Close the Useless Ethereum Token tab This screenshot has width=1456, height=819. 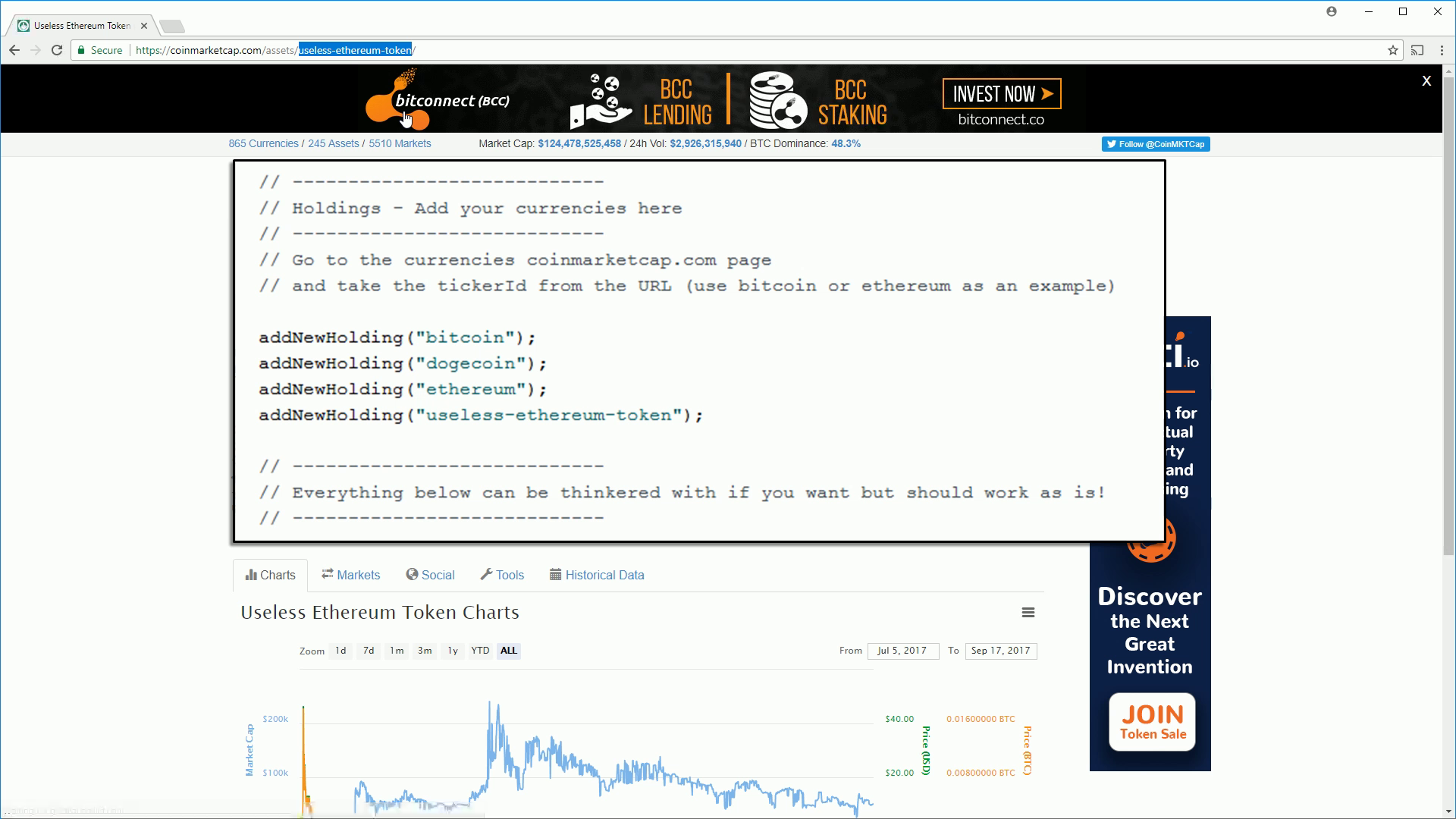coord(144,26)
